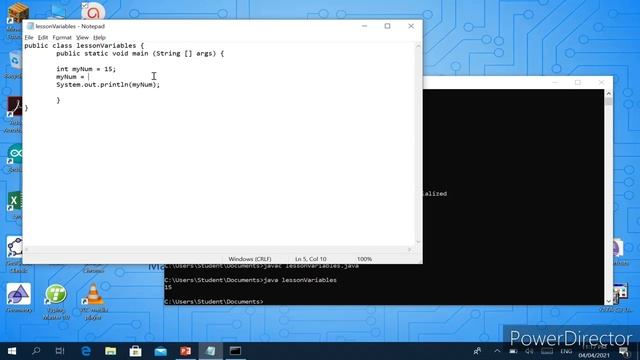Open the File menu in Notepad
The height and width of the screenshot is (360, 640).
click(29, 38)
